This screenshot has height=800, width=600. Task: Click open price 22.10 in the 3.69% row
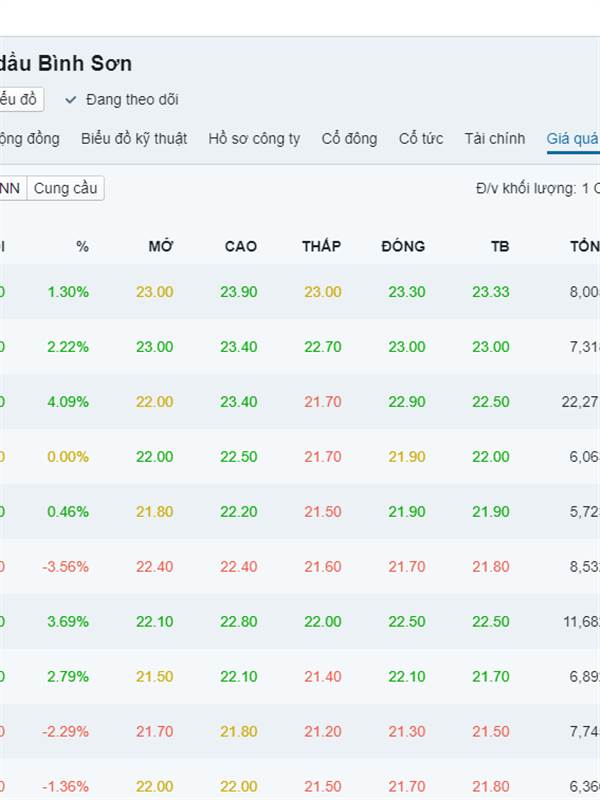[x=155, y=622]
